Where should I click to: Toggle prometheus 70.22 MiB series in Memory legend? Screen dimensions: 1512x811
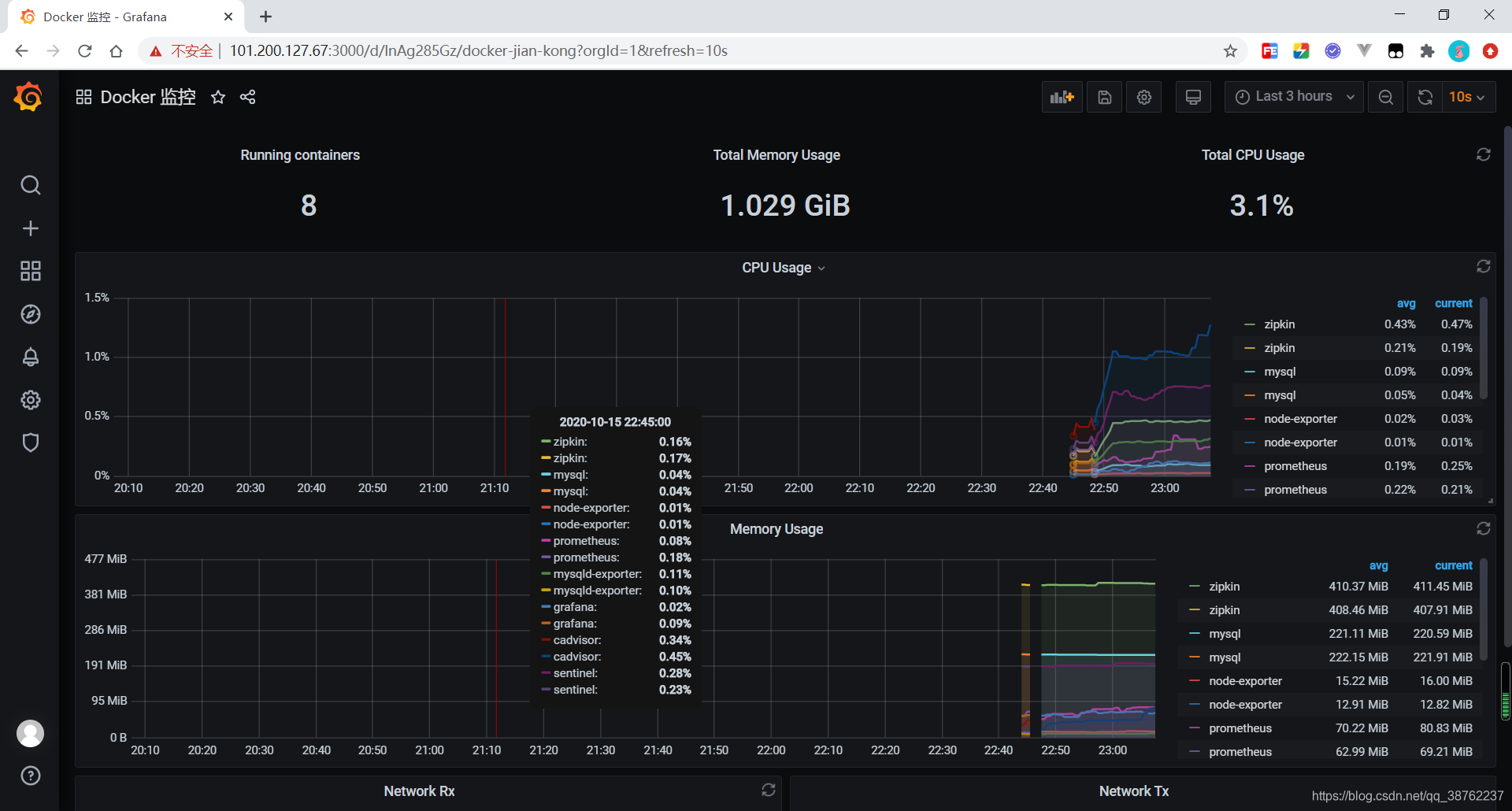pyautogui.click(x=1240, y=728)
